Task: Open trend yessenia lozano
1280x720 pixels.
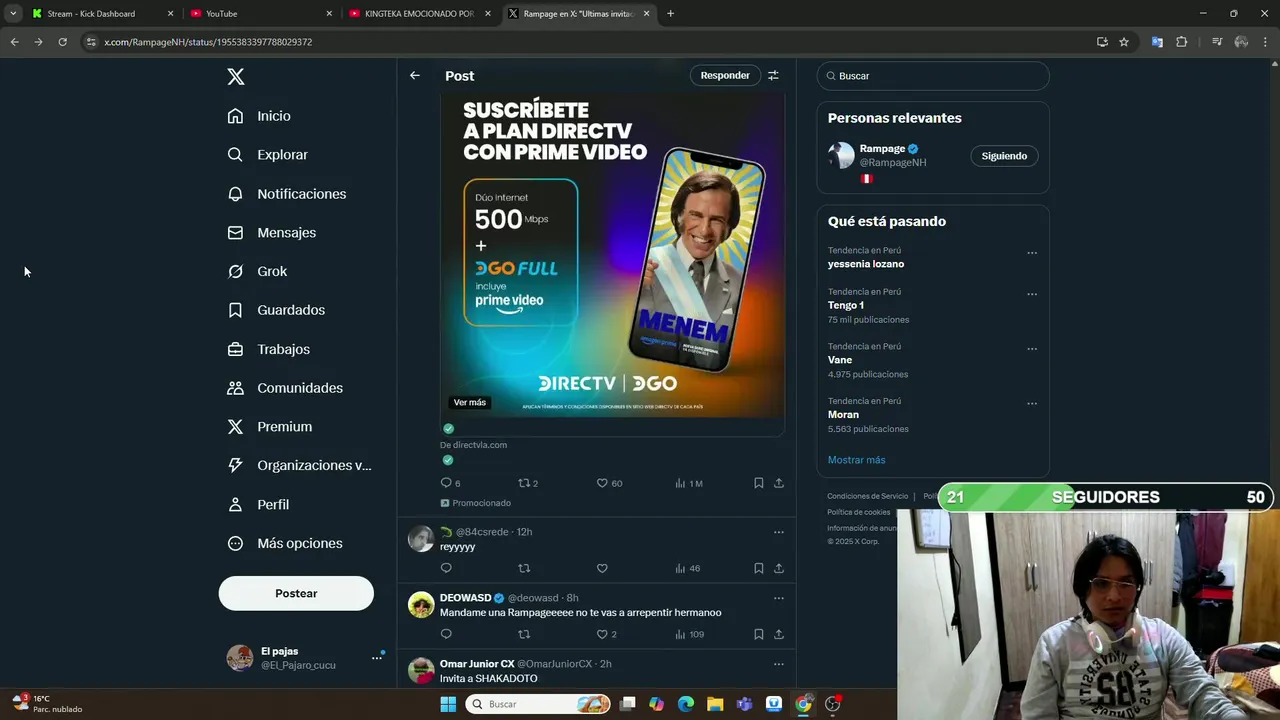Action: (866, 264)
